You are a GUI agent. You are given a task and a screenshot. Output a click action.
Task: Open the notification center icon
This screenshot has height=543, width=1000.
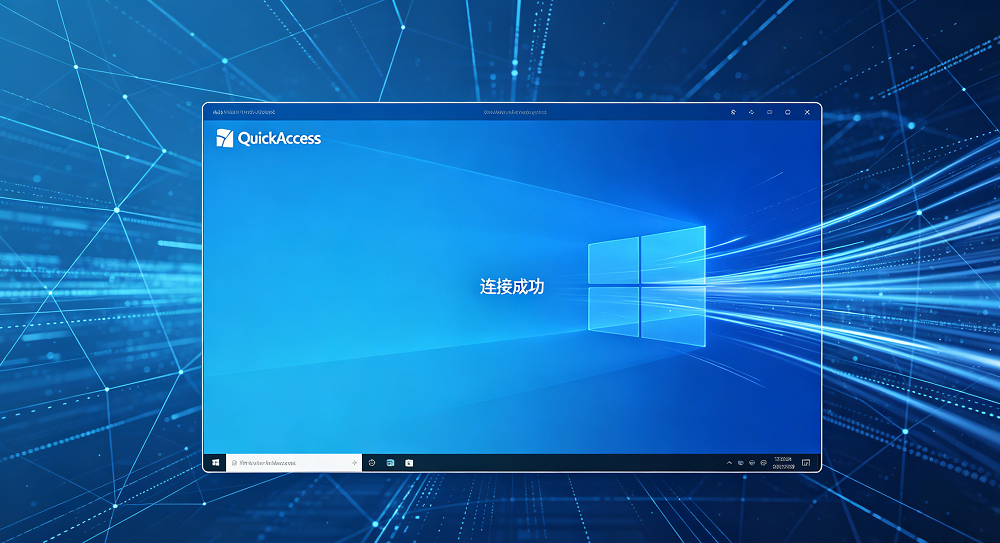[806, 463]
